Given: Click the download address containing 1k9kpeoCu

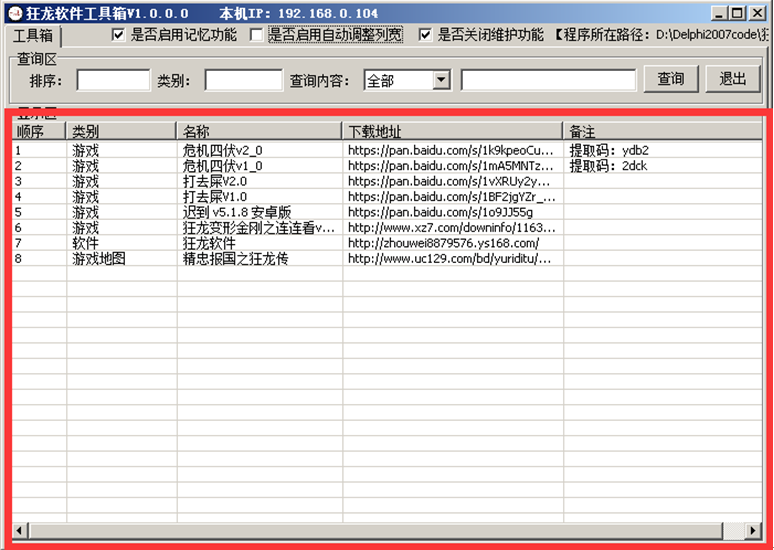Looking at the screenshot, I should [451, 151].
